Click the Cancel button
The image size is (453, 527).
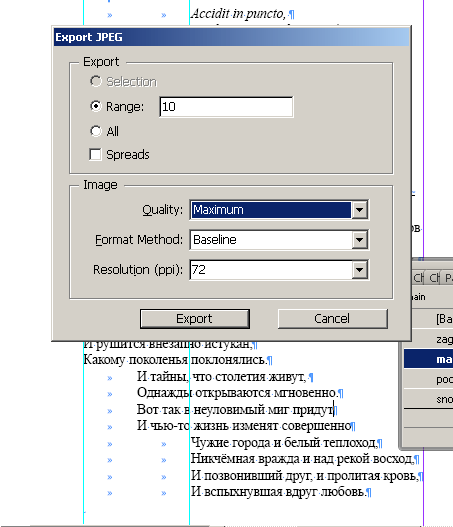coord(333,319)
